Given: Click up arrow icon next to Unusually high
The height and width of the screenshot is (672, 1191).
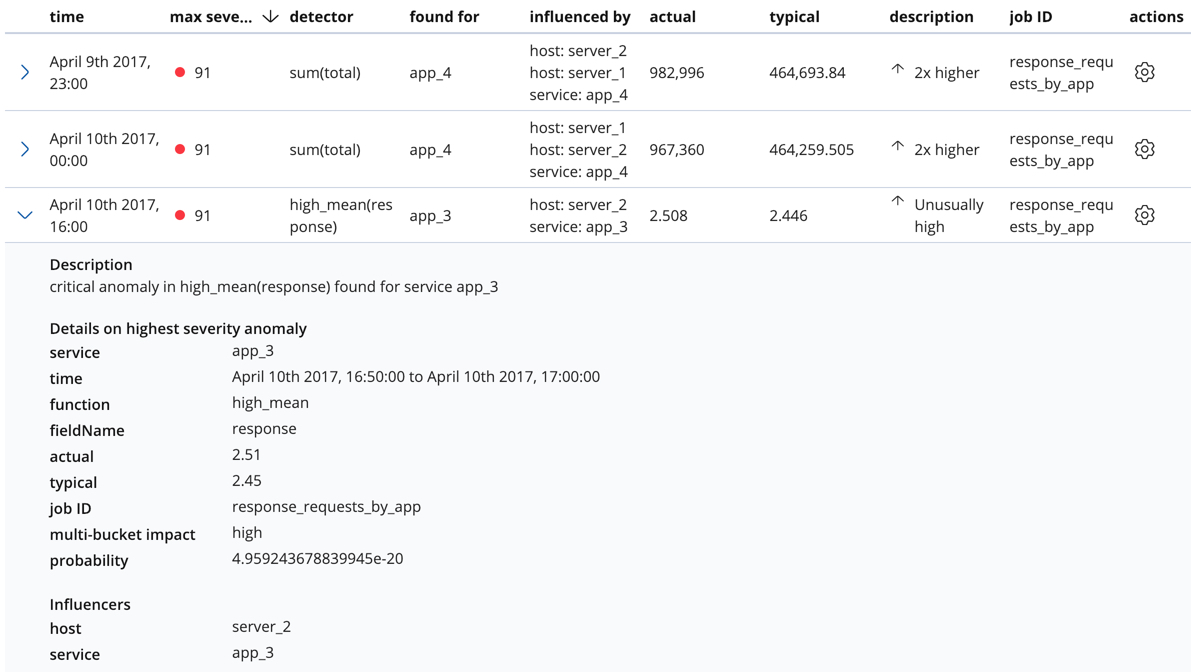Looking at the screenshot, I should [897, 202].
